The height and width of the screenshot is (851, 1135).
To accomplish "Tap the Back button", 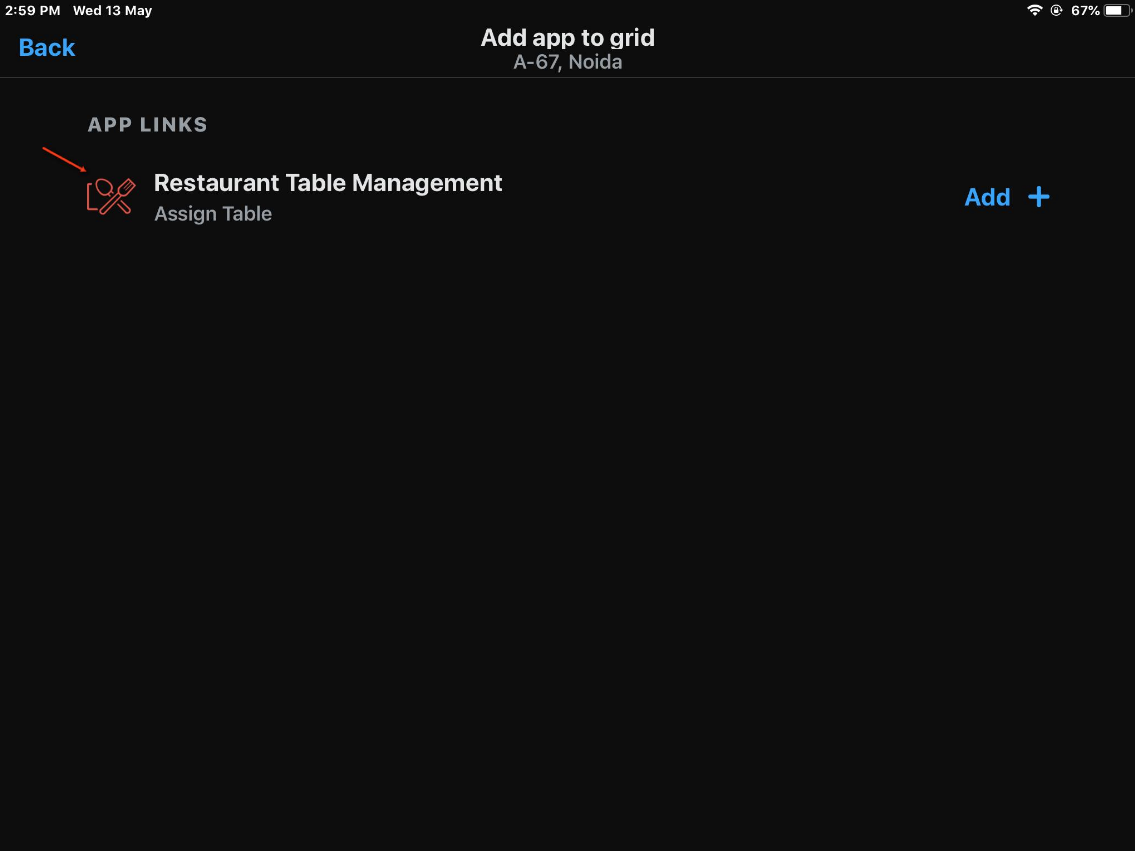I will click(47, 48).
